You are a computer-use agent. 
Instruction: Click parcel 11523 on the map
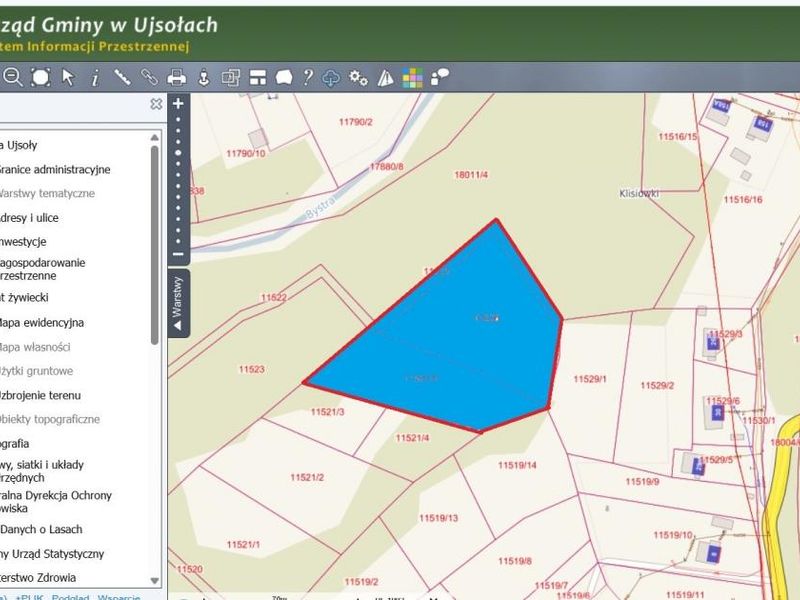coord(252,369)
